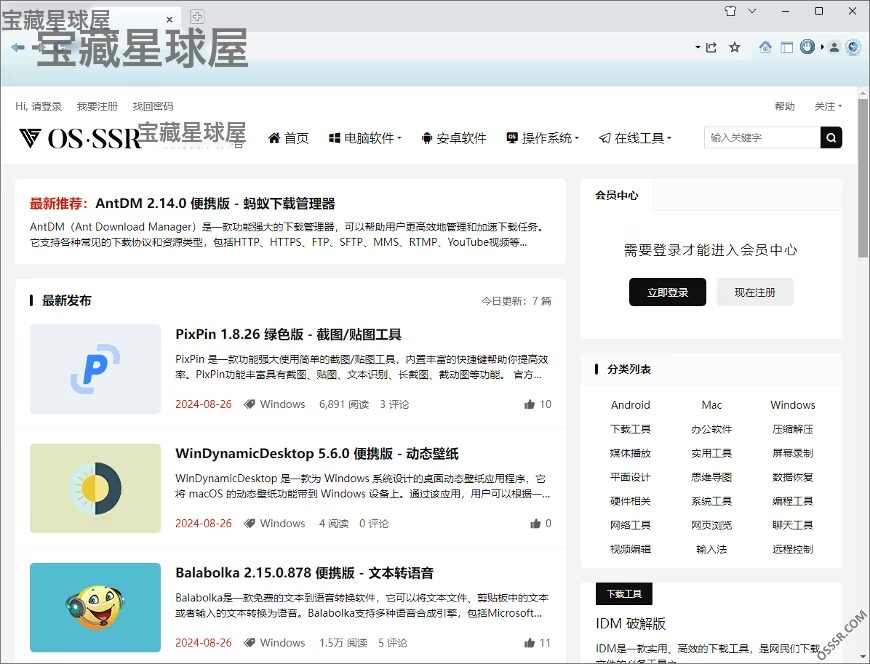Open the IDM 破解版 article link

[631, 624]
